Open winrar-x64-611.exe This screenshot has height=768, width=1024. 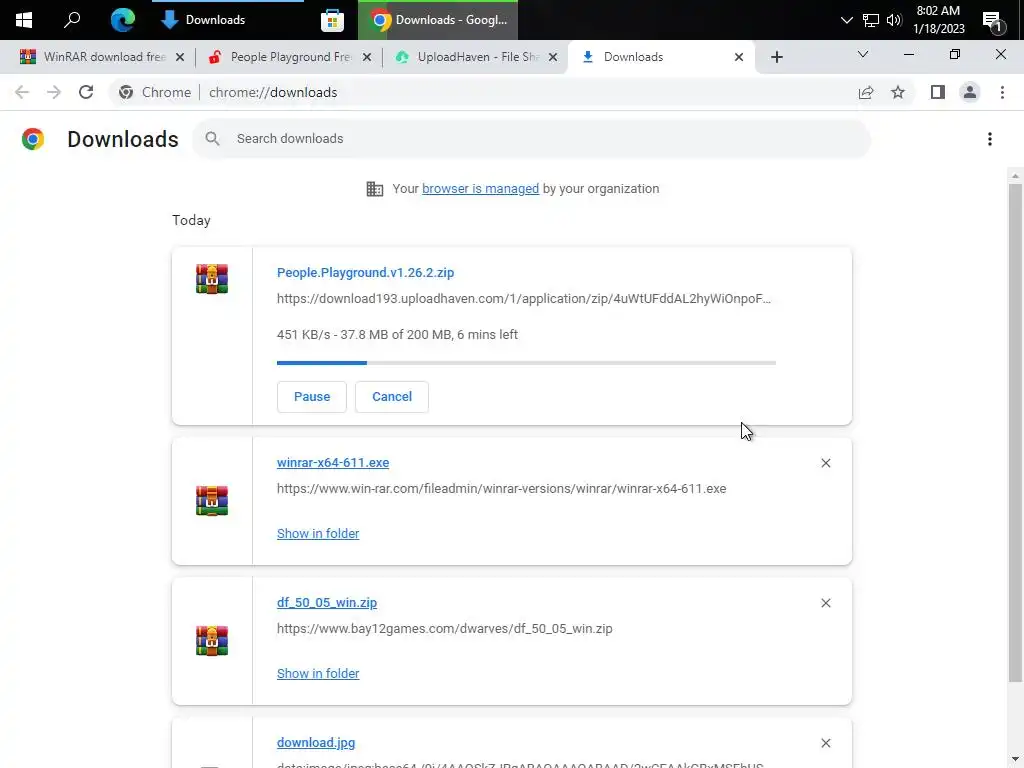click(x=333, y=462)
